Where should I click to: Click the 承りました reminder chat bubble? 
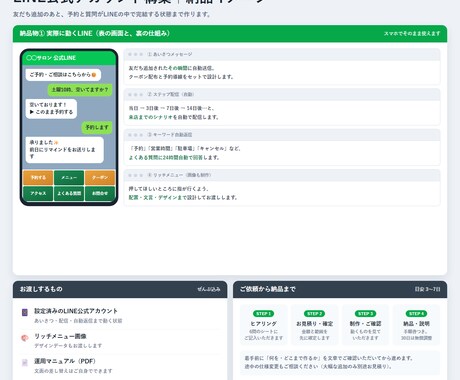65,149
